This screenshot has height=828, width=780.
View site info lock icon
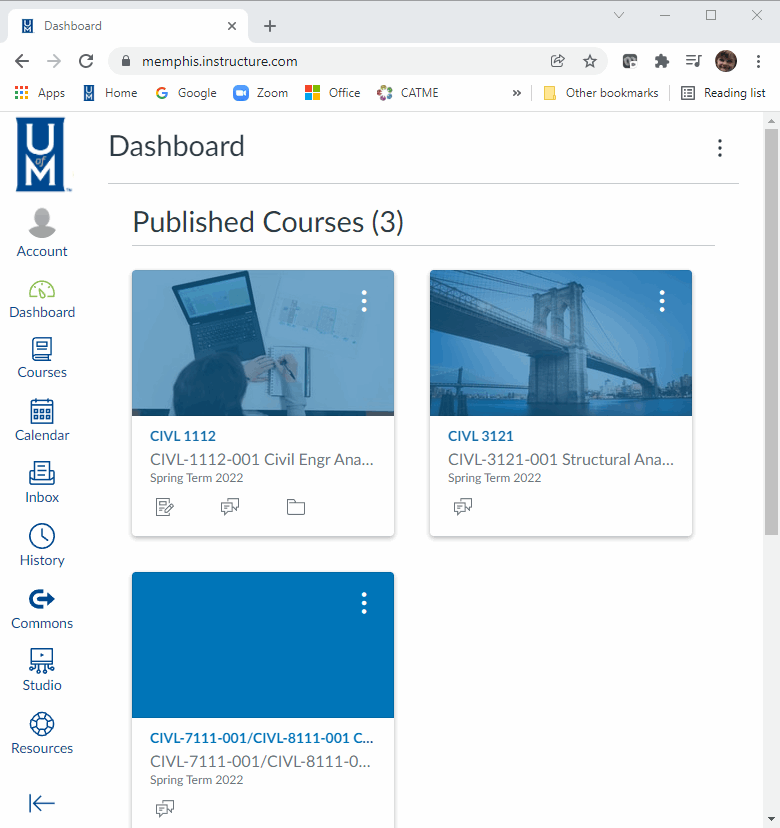click(x=126, y=61)
